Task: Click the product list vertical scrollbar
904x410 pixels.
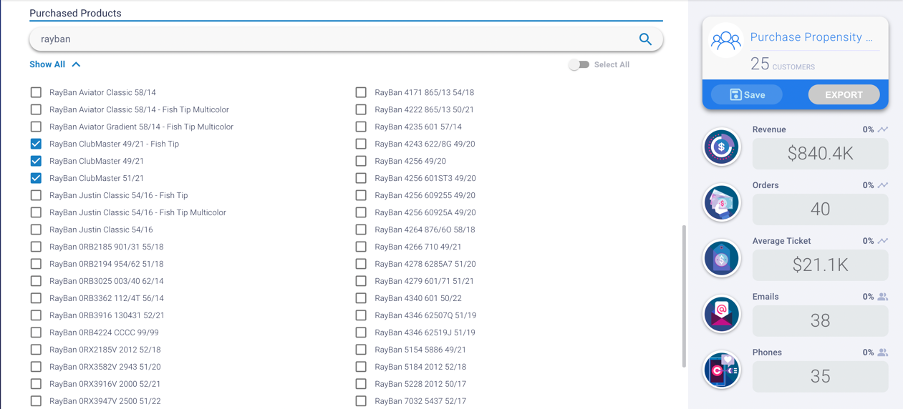Action: (x=684, y=295)
